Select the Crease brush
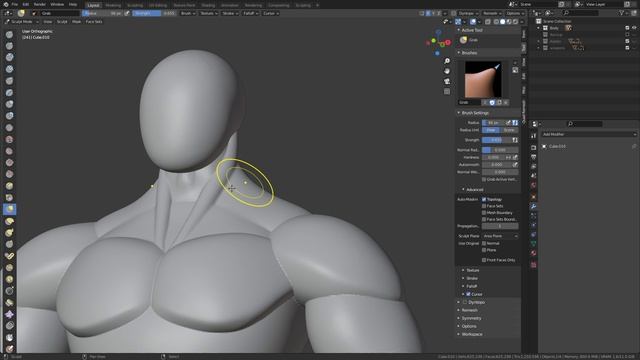The height and width of the screenshot is (360, 640). click(x=9, y=128)
